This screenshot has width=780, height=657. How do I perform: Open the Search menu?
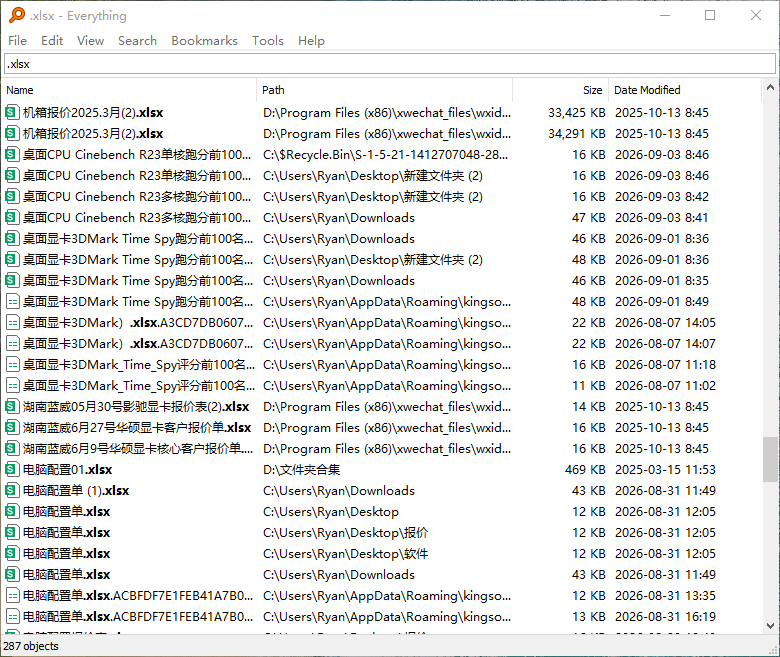(137, 40)
